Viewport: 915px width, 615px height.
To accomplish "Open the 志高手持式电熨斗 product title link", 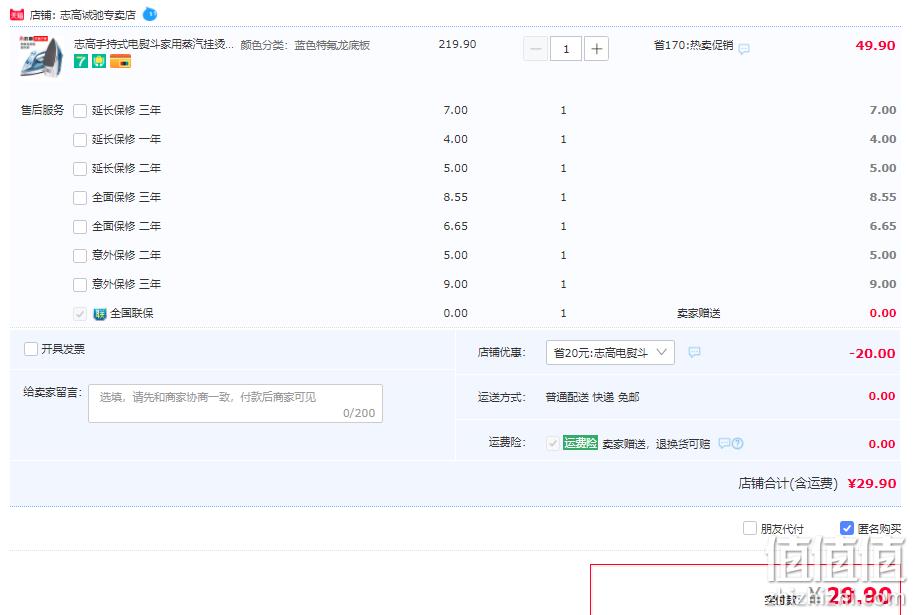I will pos(153,44).
